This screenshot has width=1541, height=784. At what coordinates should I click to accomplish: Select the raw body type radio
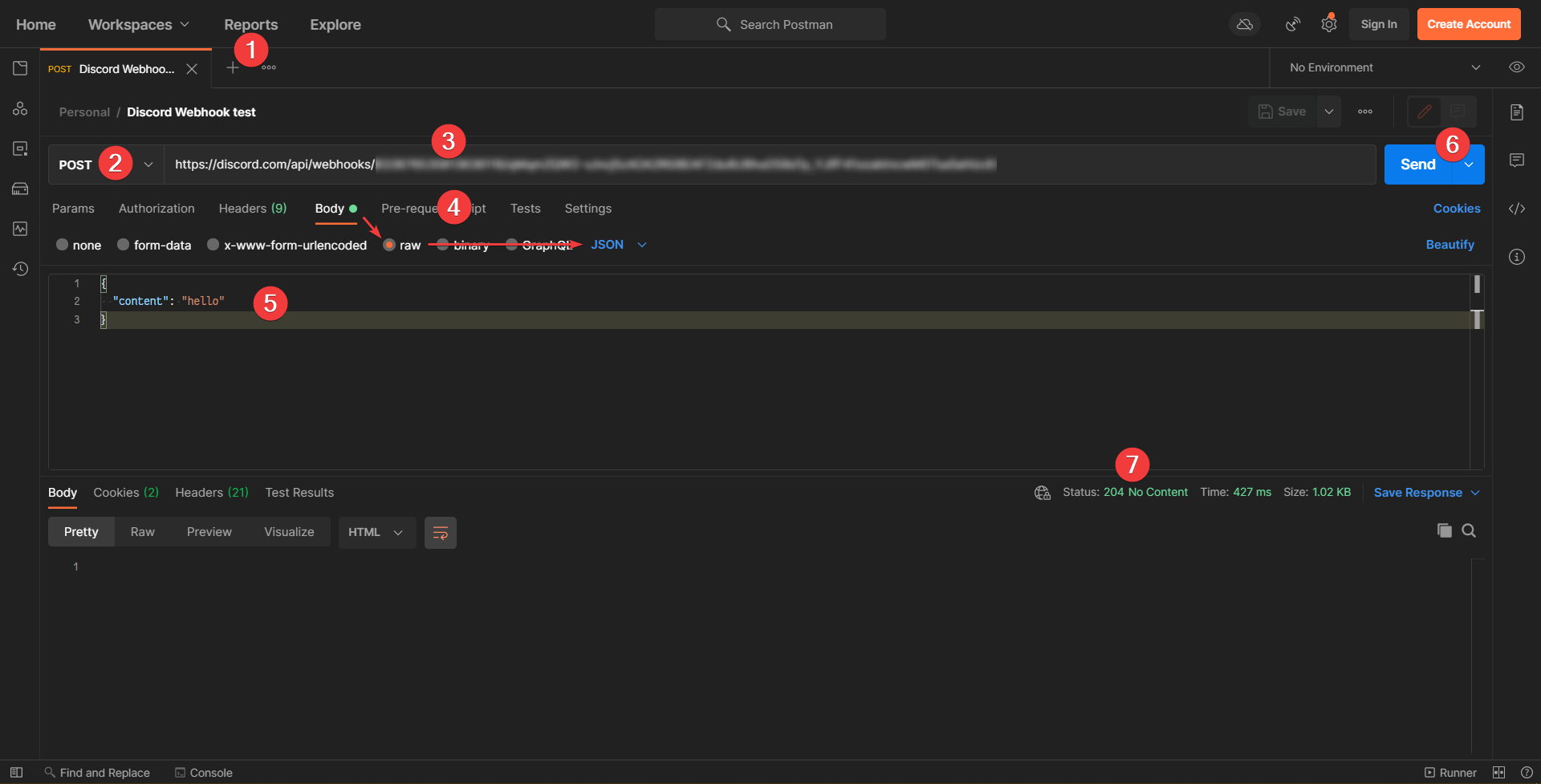coord(389,245)
